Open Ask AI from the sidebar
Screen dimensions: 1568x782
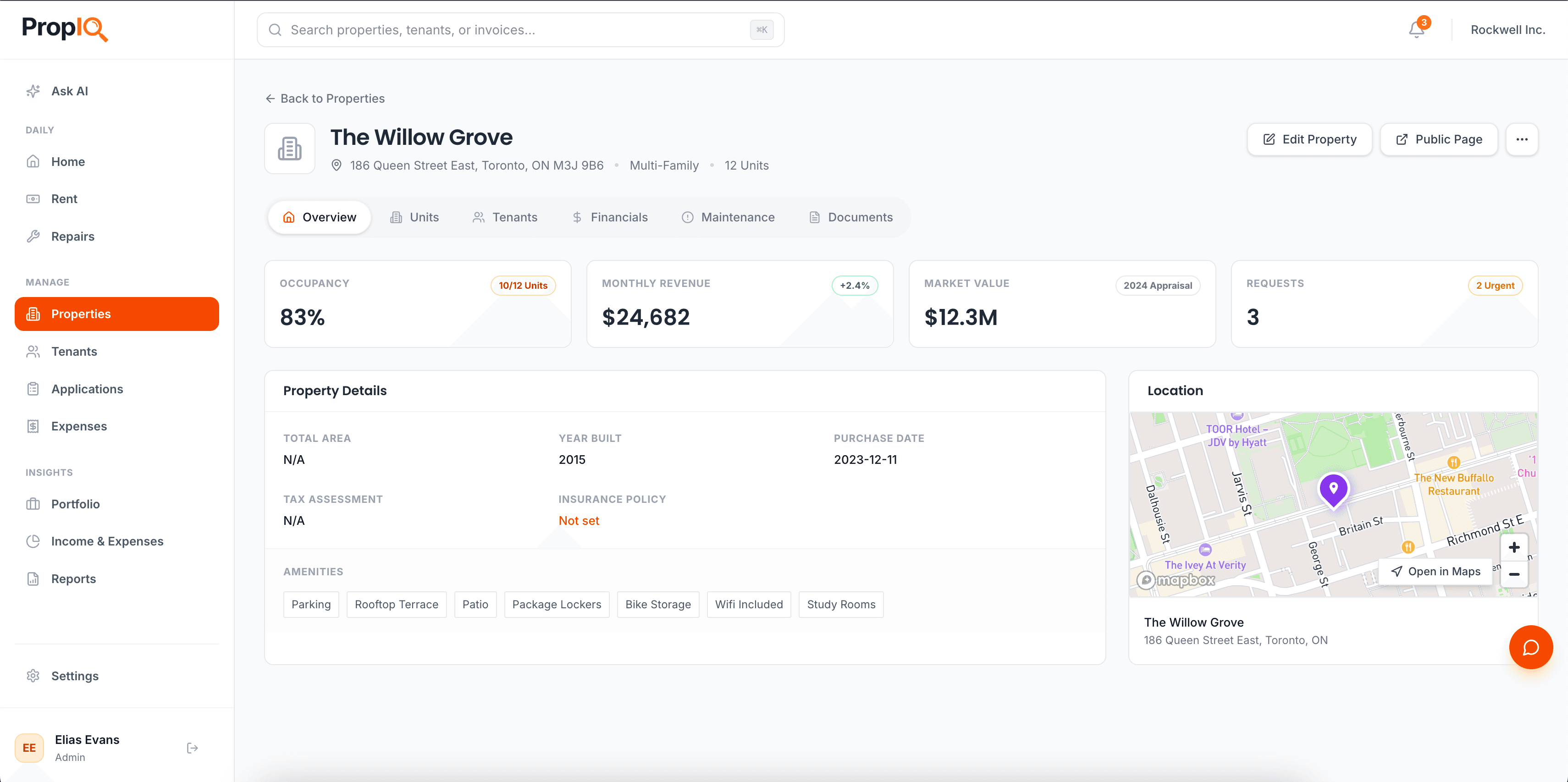tap(69, 91)
